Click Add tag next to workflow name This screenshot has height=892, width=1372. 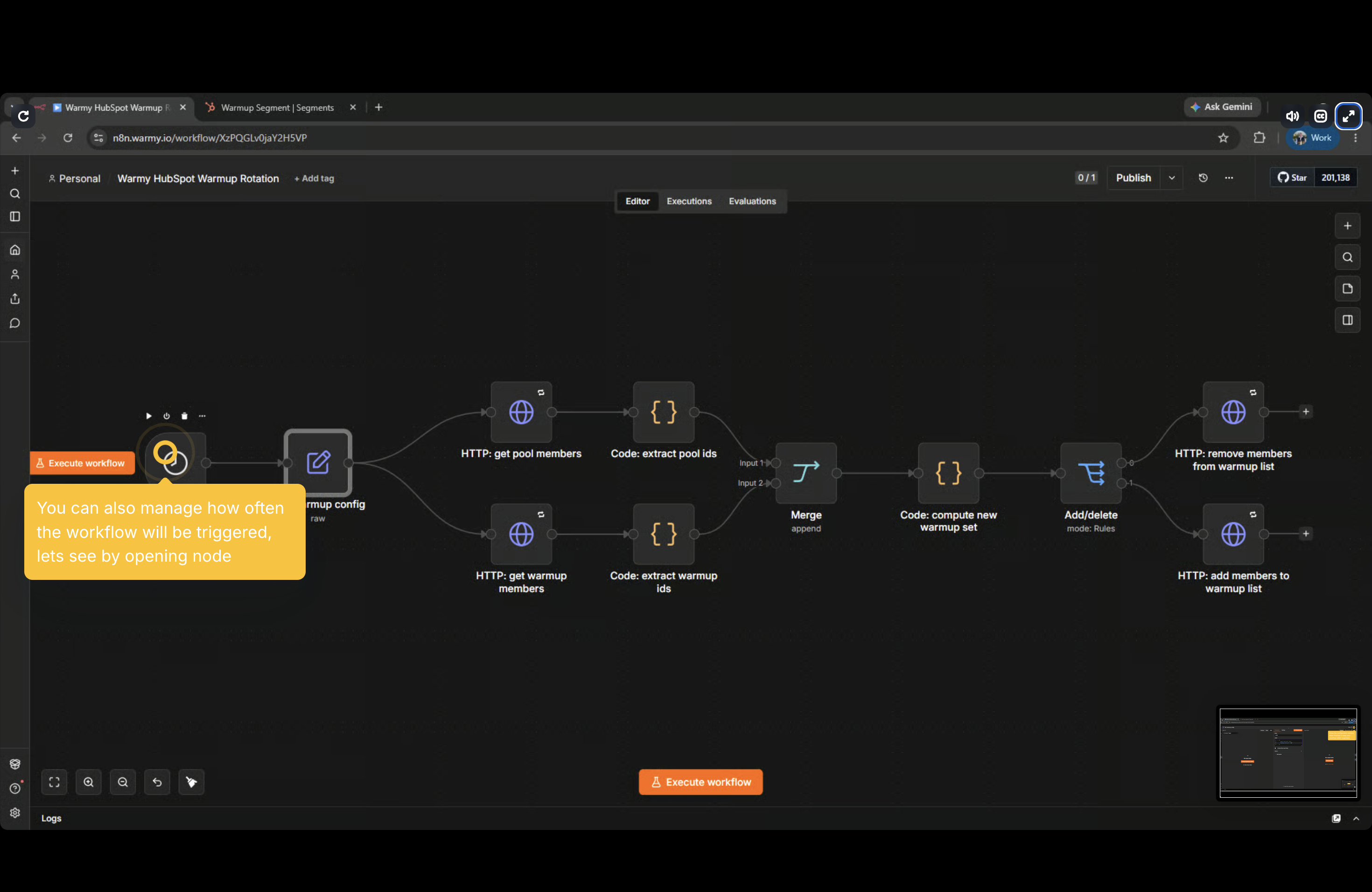[314, 179]
